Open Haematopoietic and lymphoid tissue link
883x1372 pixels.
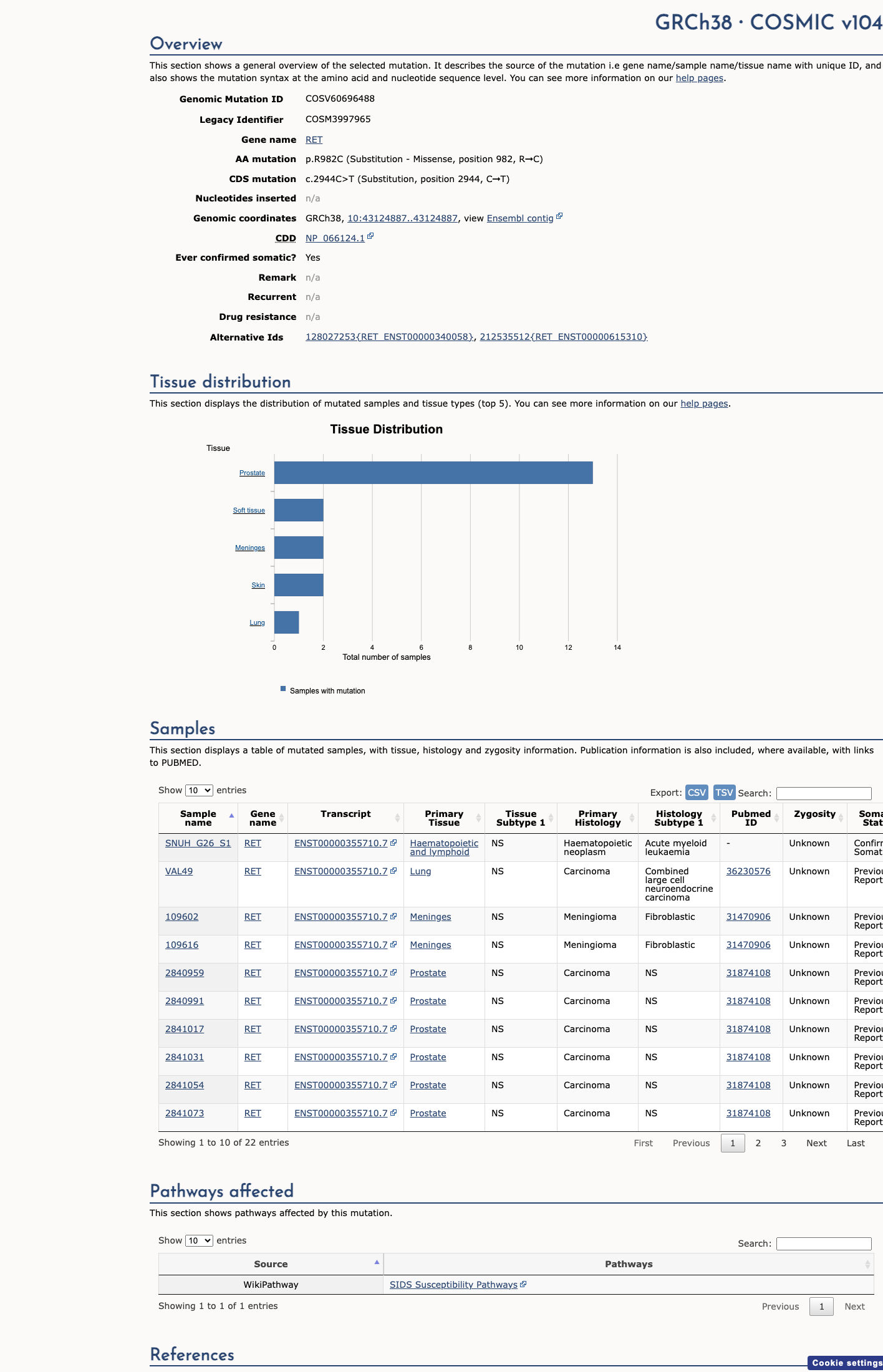coord(444,848)
